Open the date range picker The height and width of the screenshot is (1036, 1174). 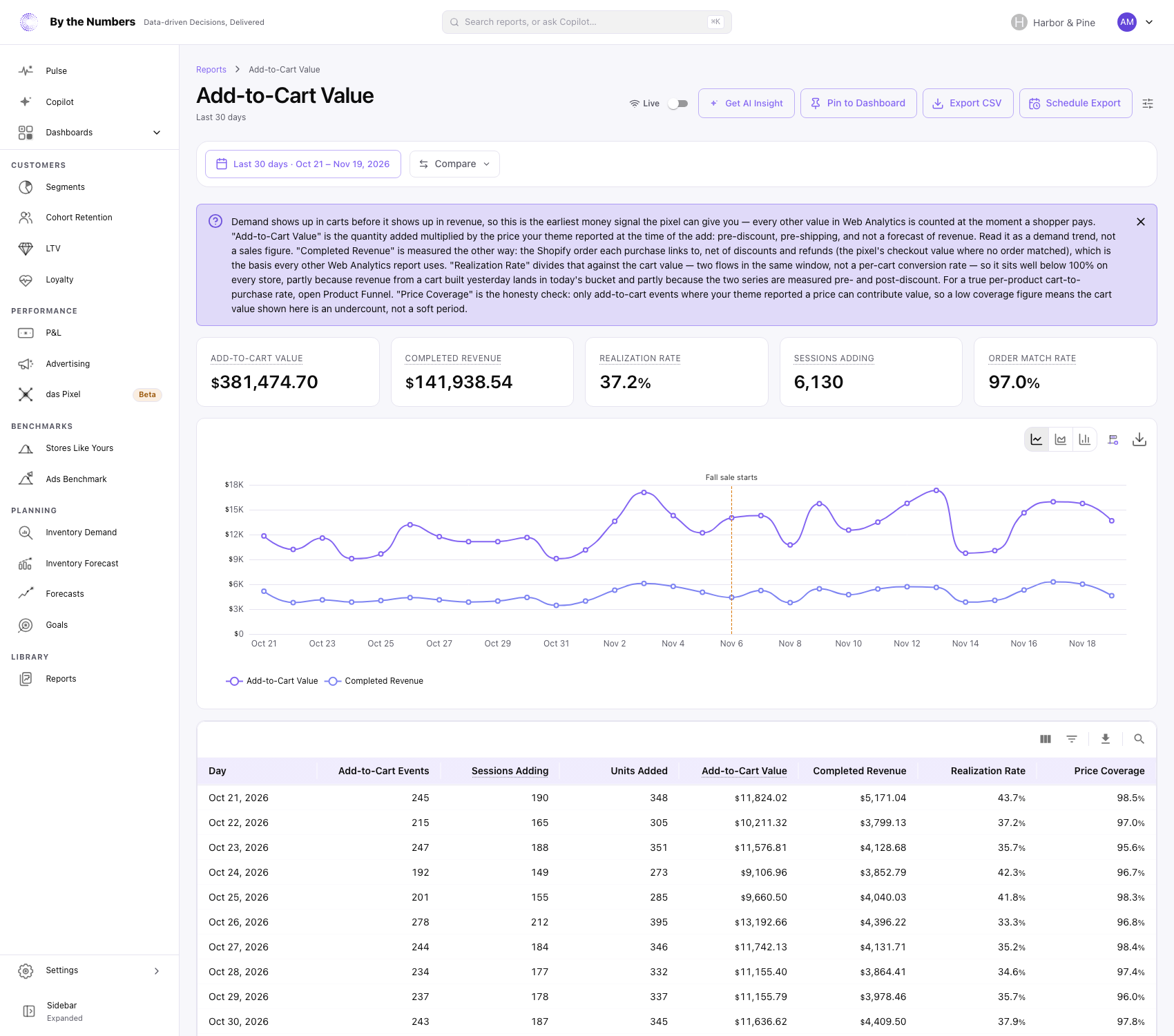pos(303,164)
